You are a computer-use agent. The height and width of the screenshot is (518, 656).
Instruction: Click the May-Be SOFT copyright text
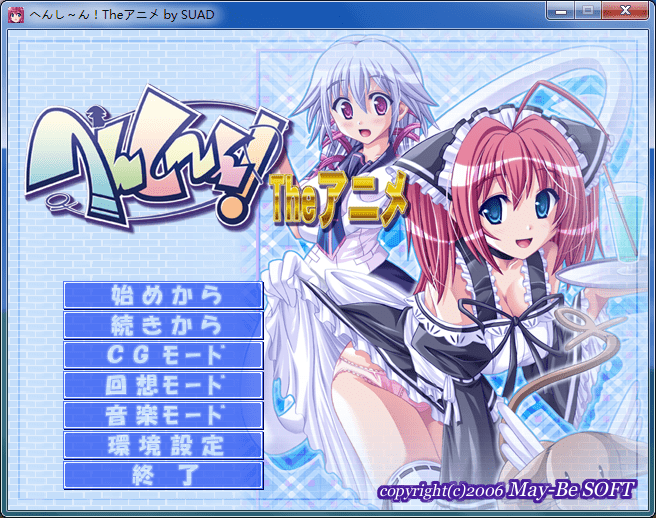coord(507,492)
